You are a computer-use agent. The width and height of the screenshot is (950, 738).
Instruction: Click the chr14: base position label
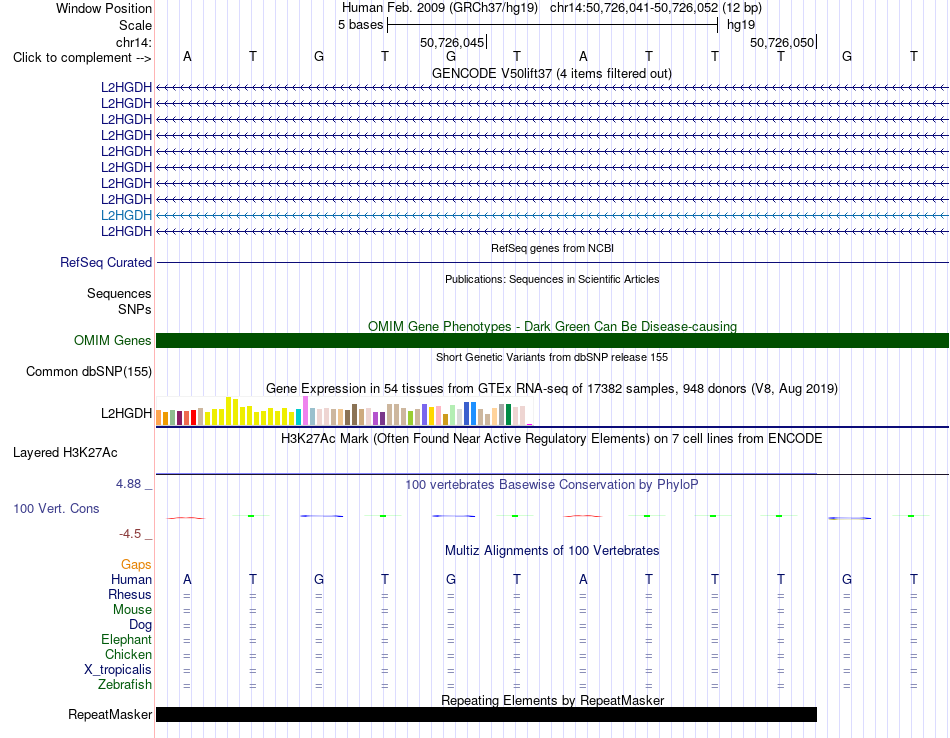pos(133,42)
